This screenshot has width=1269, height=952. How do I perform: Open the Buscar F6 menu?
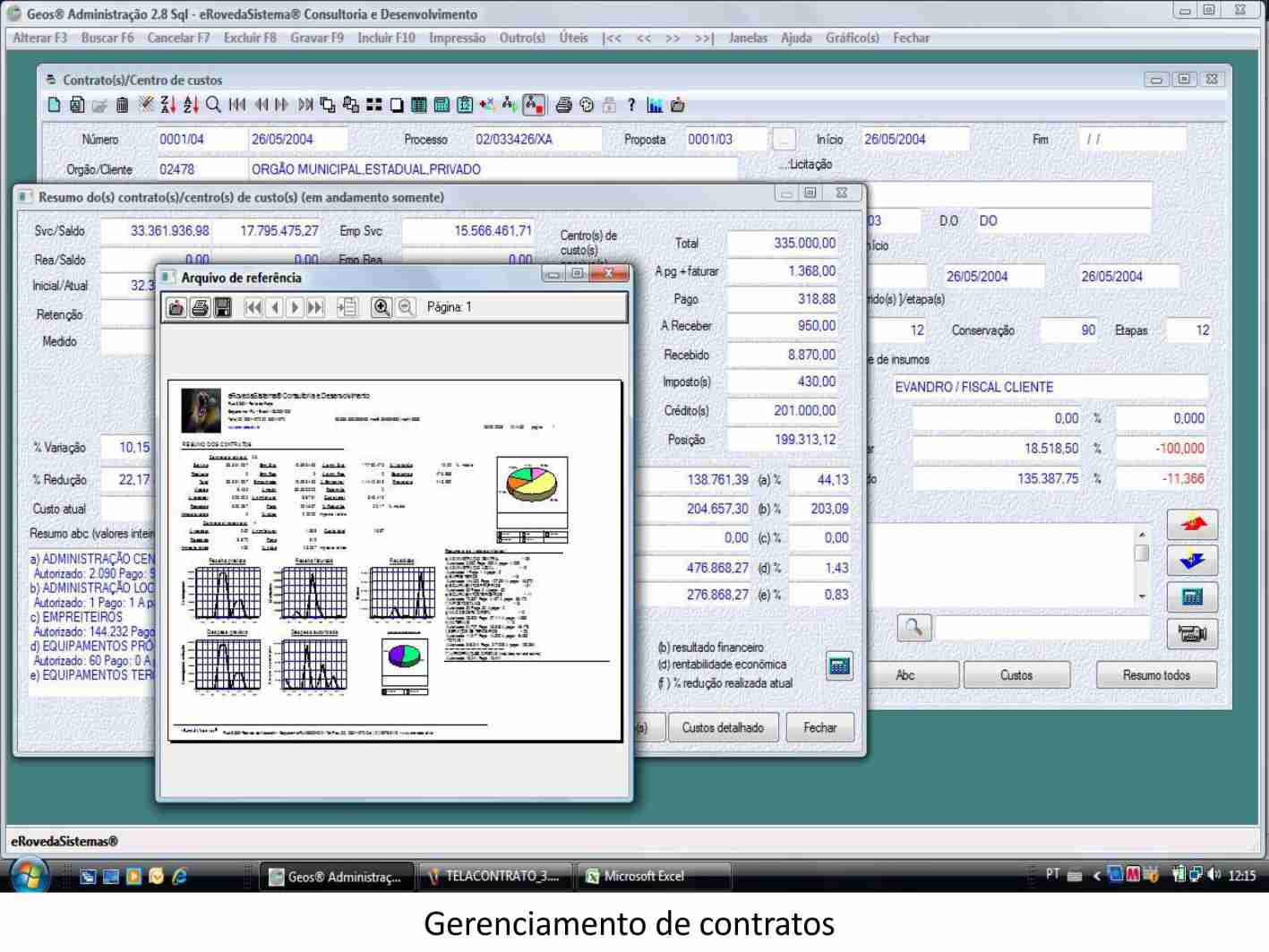coord(107,38)
